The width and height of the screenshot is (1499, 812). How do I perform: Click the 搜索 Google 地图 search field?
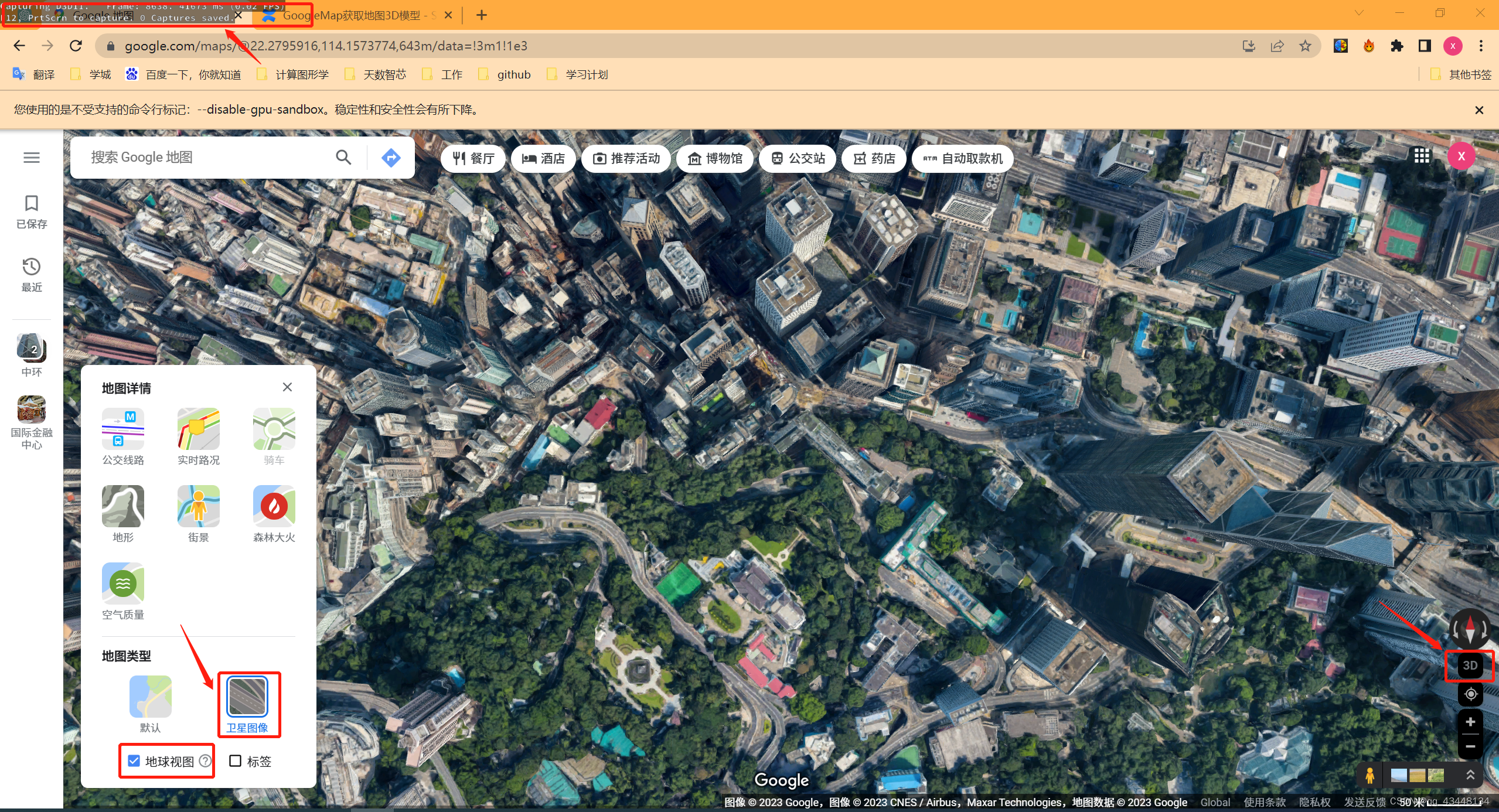tap(205, 157)
